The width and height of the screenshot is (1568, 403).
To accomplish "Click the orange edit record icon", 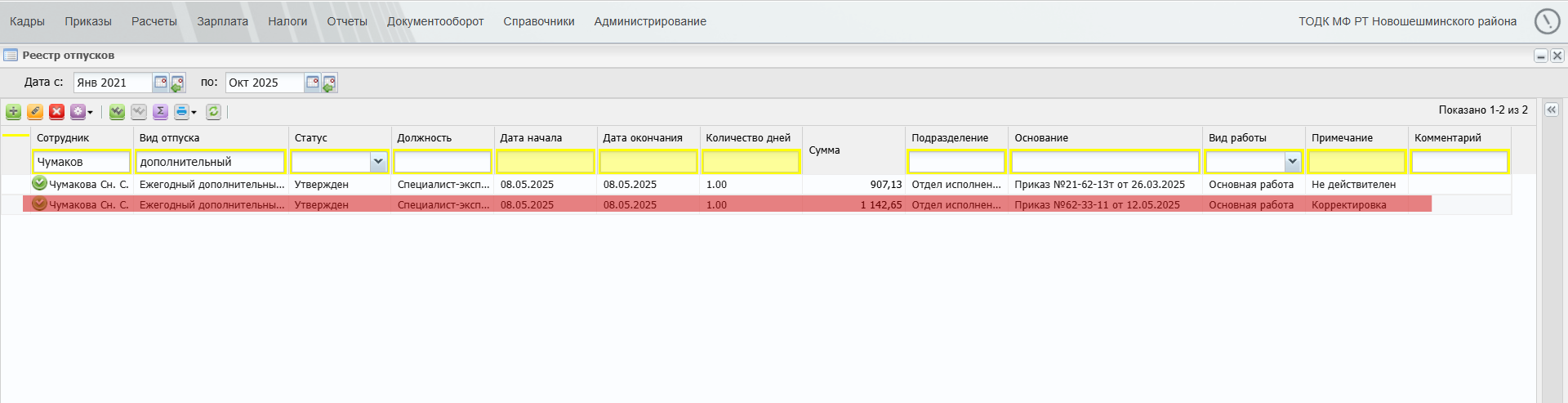I will click(x=35, y=112).
